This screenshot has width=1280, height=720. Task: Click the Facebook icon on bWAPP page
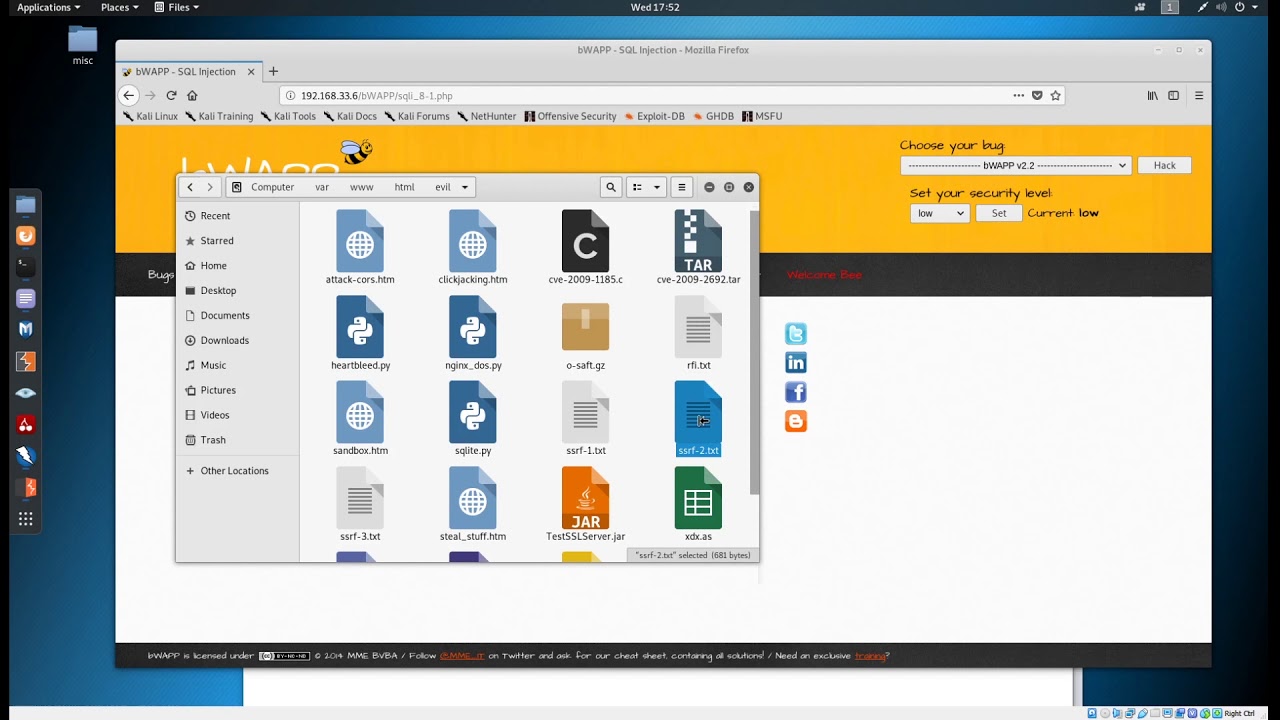pos(796,392)
